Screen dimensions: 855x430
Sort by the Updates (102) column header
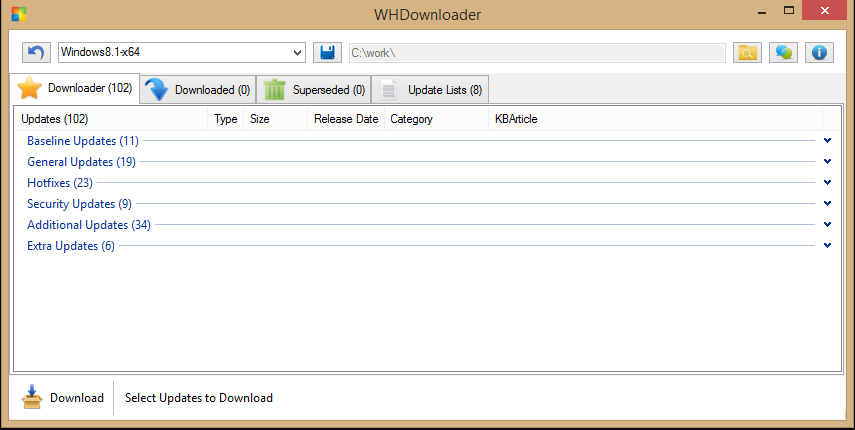tap(111, 119)
